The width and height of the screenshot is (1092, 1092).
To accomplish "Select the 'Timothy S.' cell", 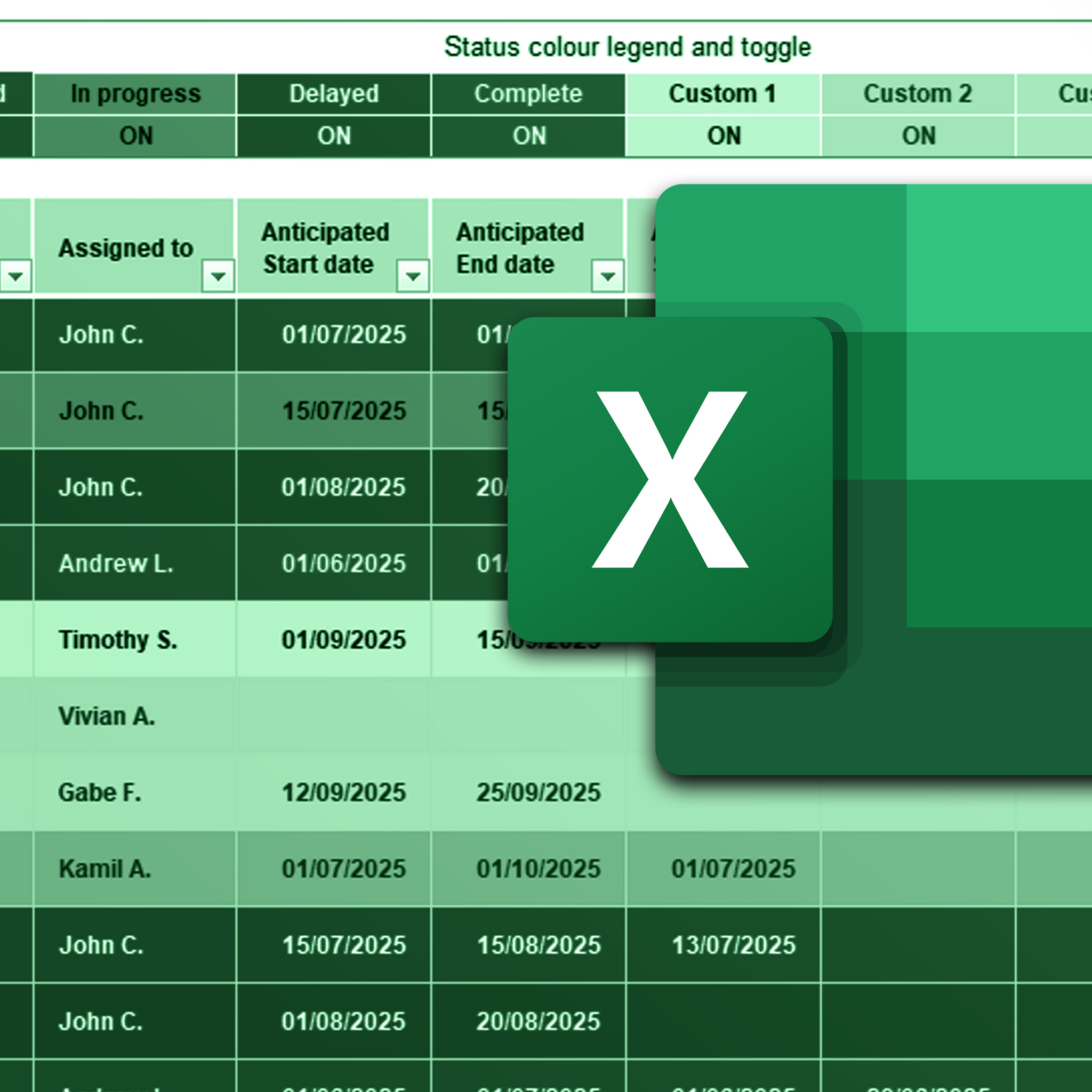I will tap(135, 640).
